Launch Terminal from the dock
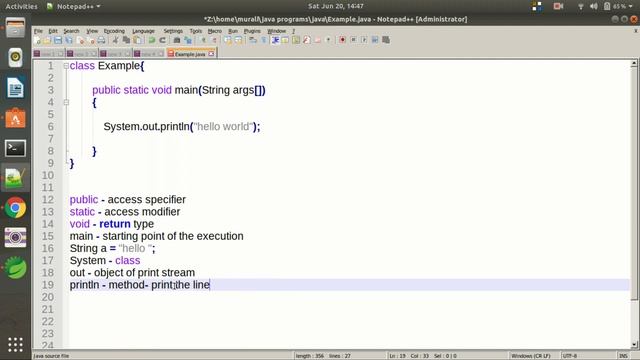The image size is (640, 360). click(16, 148)
